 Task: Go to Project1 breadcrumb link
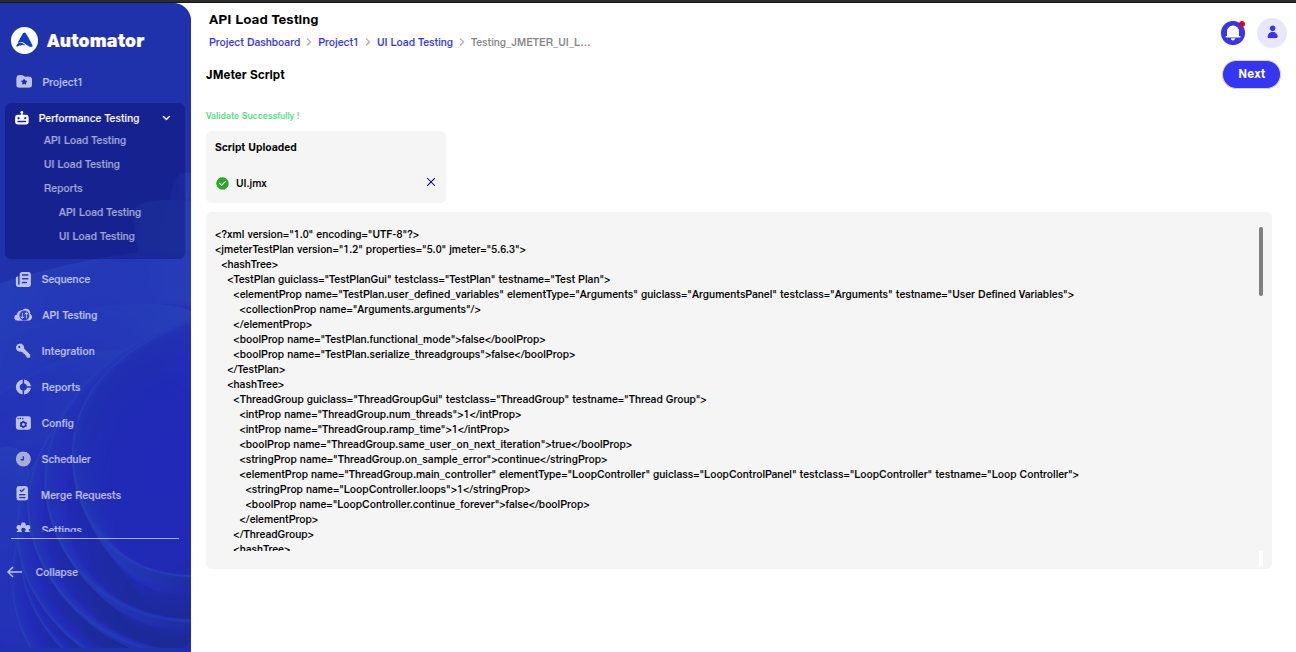click(338, 43)
